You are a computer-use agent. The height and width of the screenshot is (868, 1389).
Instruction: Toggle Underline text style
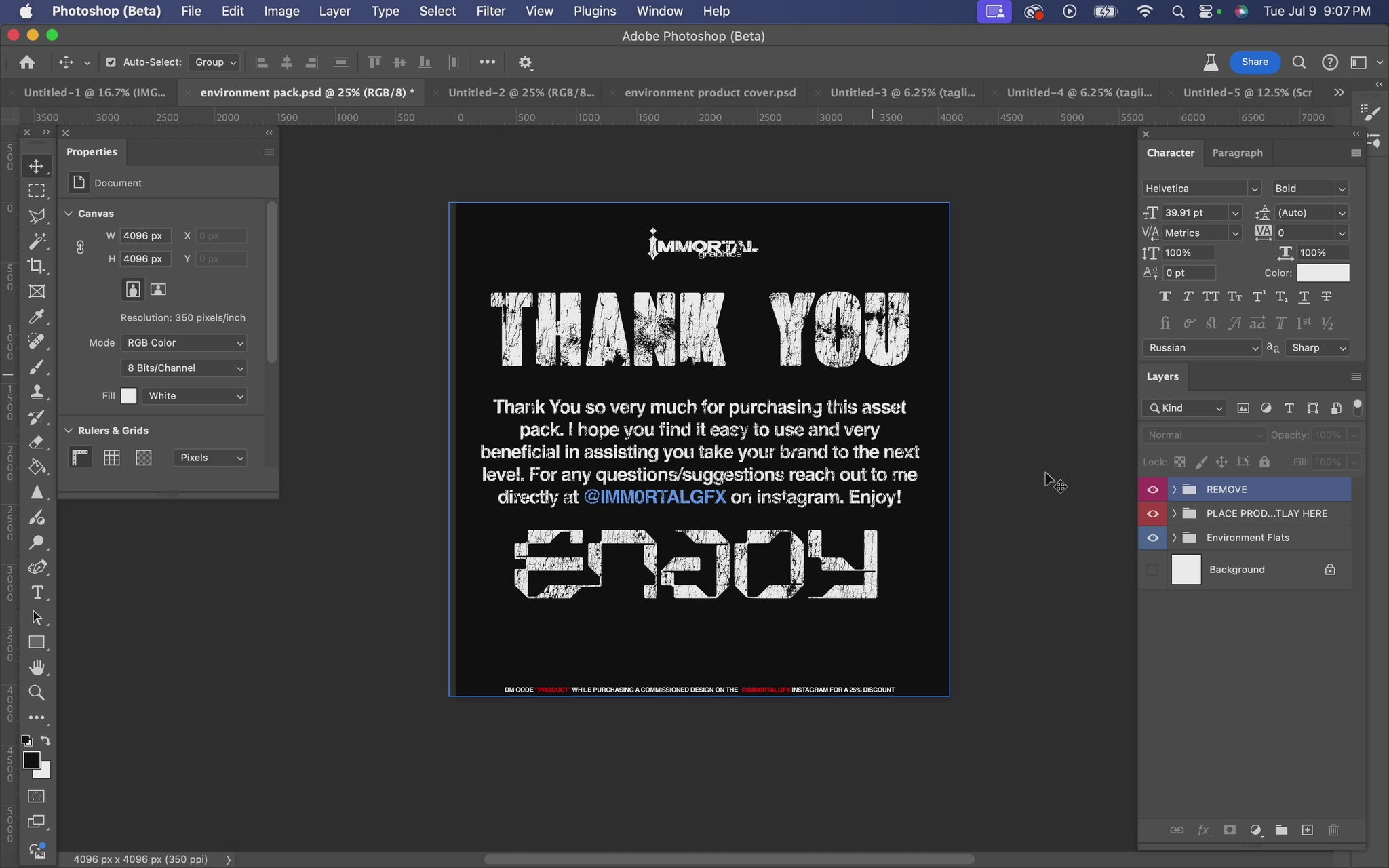tap(1304, 296)
